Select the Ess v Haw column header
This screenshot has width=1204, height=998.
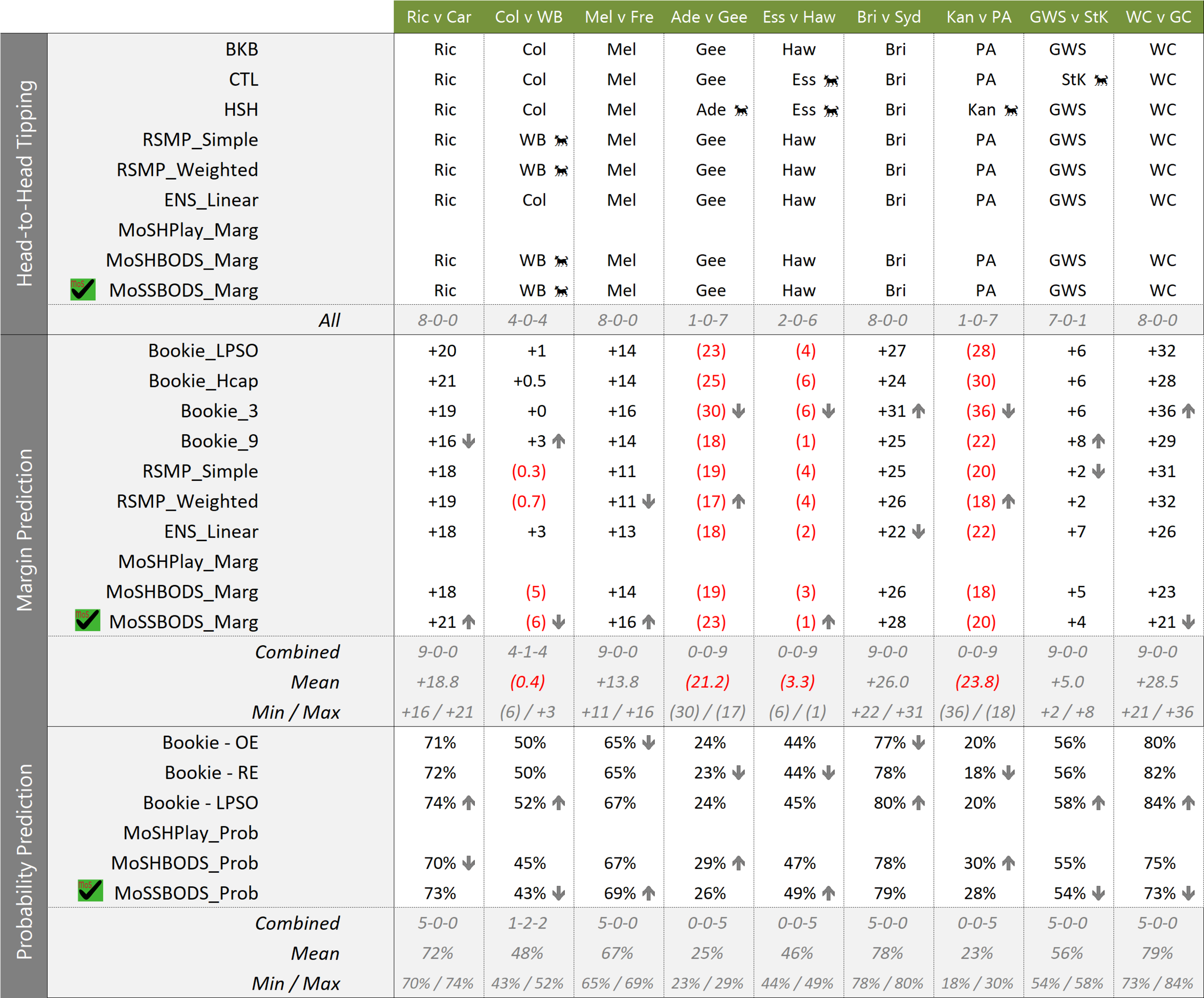[798, 17]
